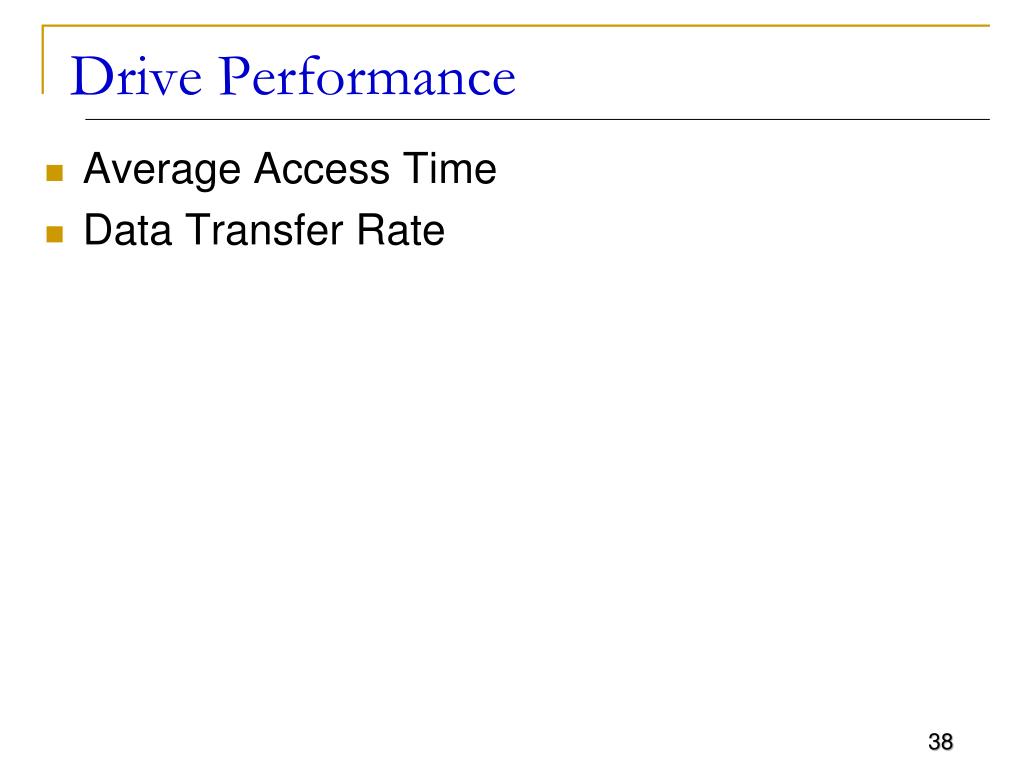The width and height of the screenshot is (1024, 768).
Task: Click the empty white center of the slide
Action: coord(512,450)
